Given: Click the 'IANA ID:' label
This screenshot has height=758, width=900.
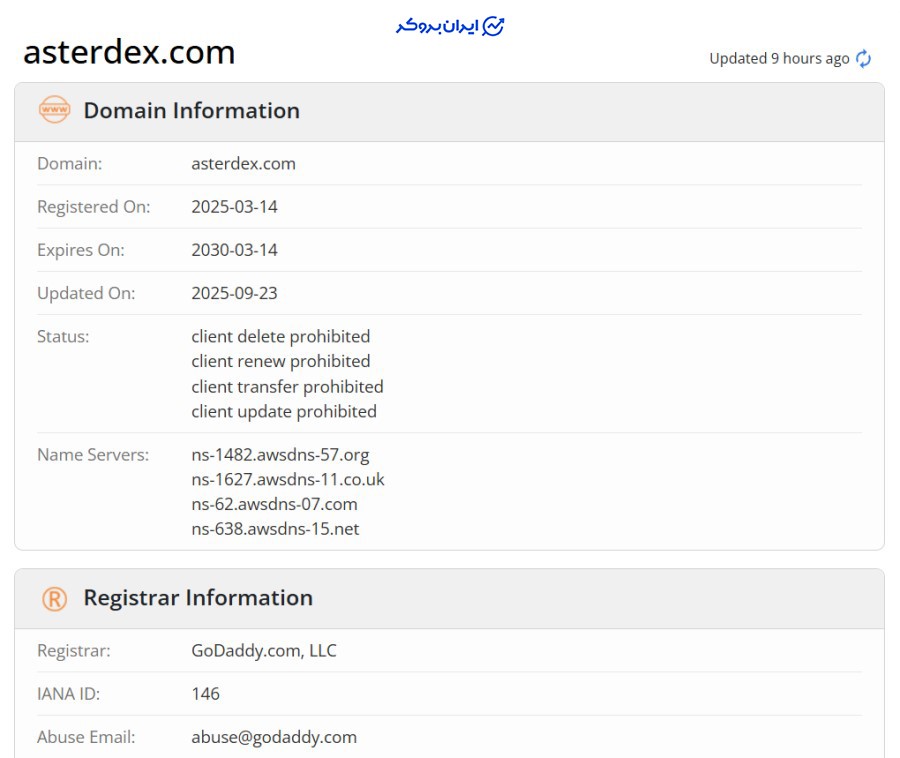Looking at the screenshot, I should pyautogui.click(x=68, y=694).
